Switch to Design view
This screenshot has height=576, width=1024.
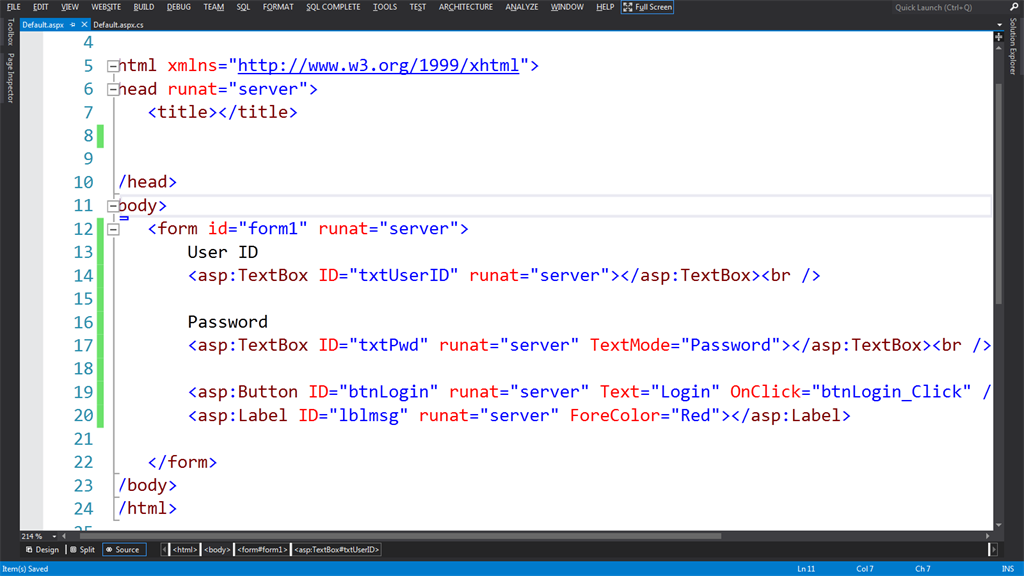[x=43, y=549]
